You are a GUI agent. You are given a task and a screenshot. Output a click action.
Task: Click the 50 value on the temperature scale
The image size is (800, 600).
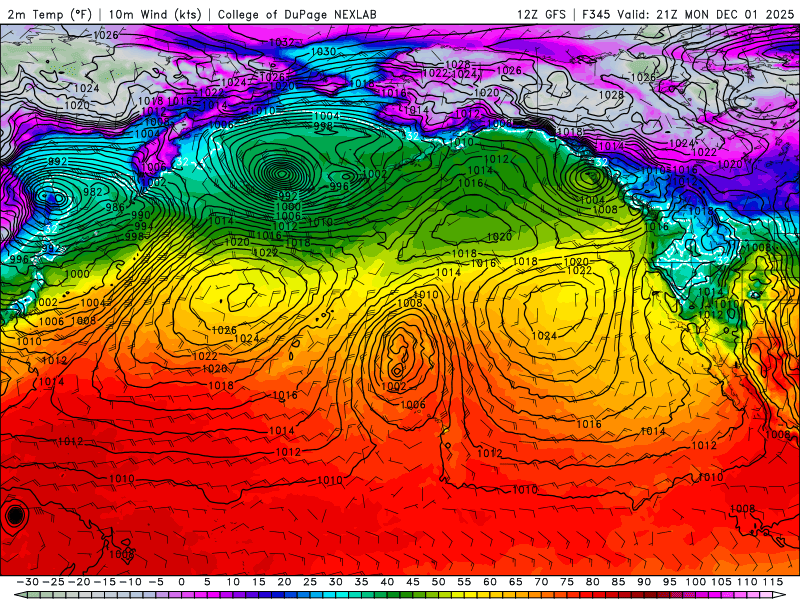point(438,582)
